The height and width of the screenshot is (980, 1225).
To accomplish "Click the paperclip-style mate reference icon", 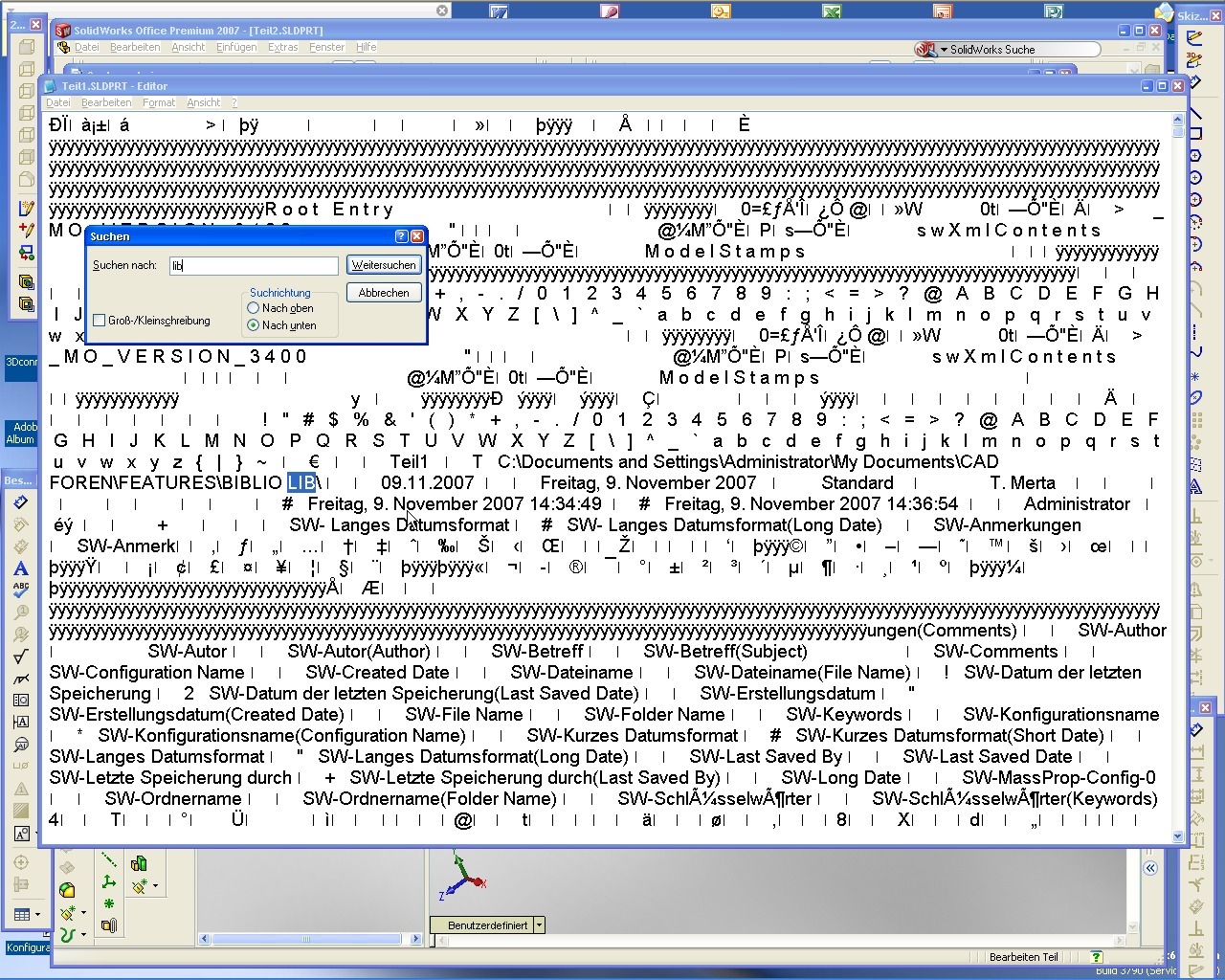I will point(109,925).
